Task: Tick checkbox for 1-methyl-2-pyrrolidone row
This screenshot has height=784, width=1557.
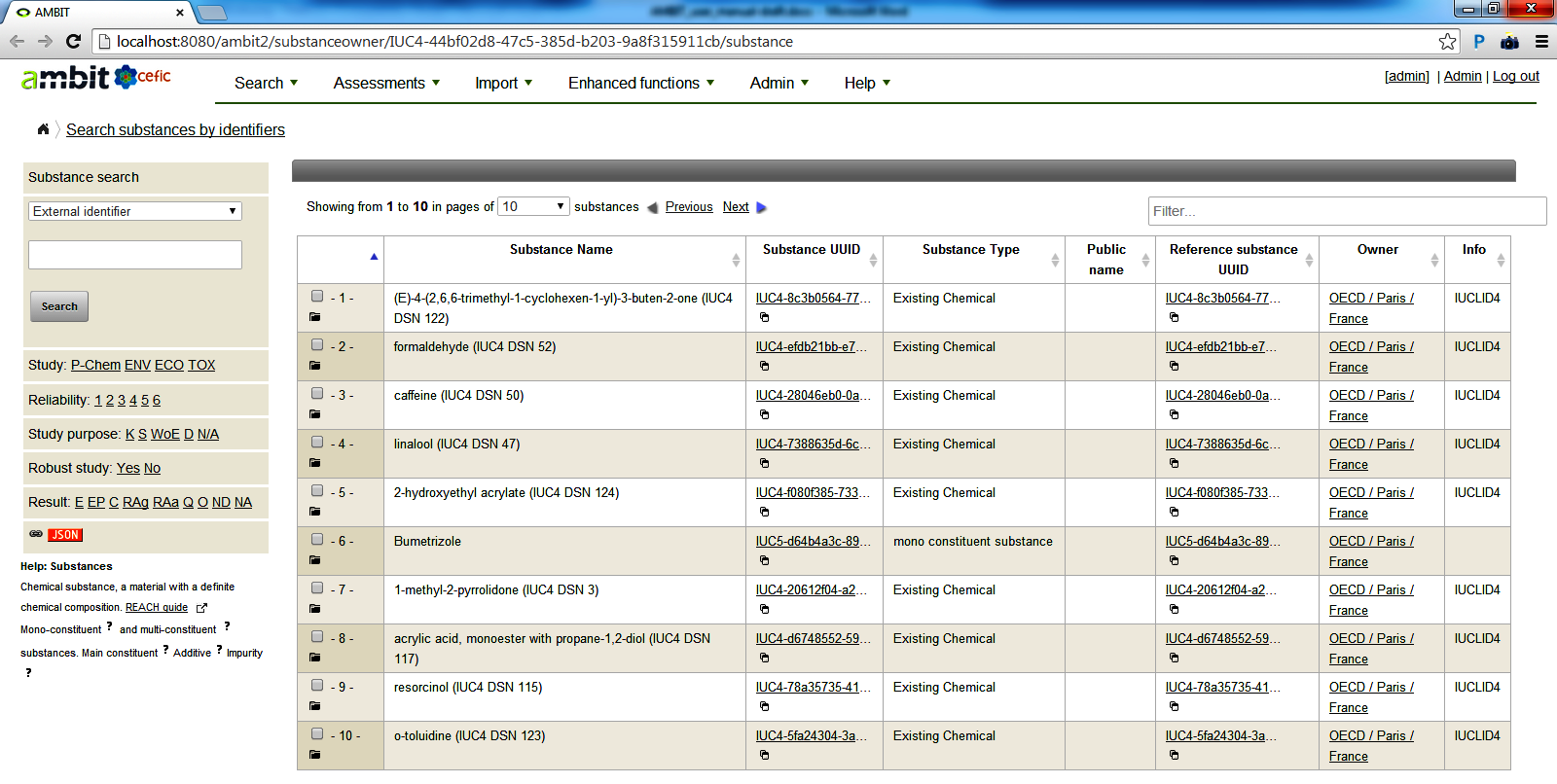Action: pyautogui.click(x=317, y=588)
